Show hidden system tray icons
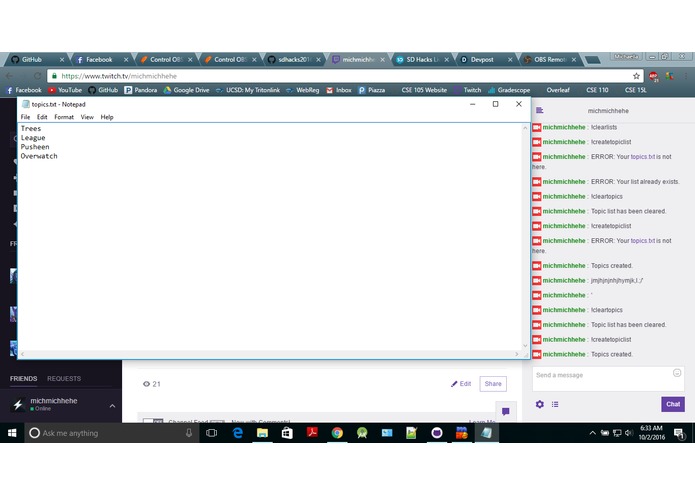Image resolution: width=695 pixels, height=494 pixels. point(593,433)
